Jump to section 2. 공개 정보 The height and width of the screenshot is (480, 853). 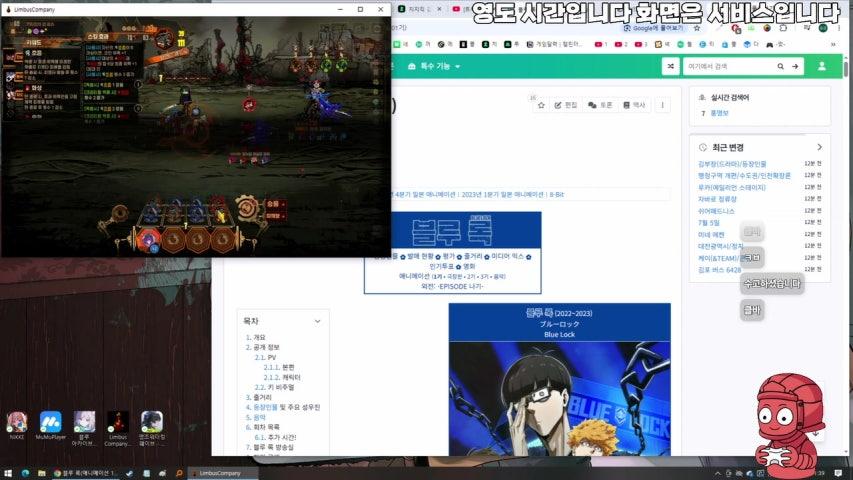click(x=262, y=347)
